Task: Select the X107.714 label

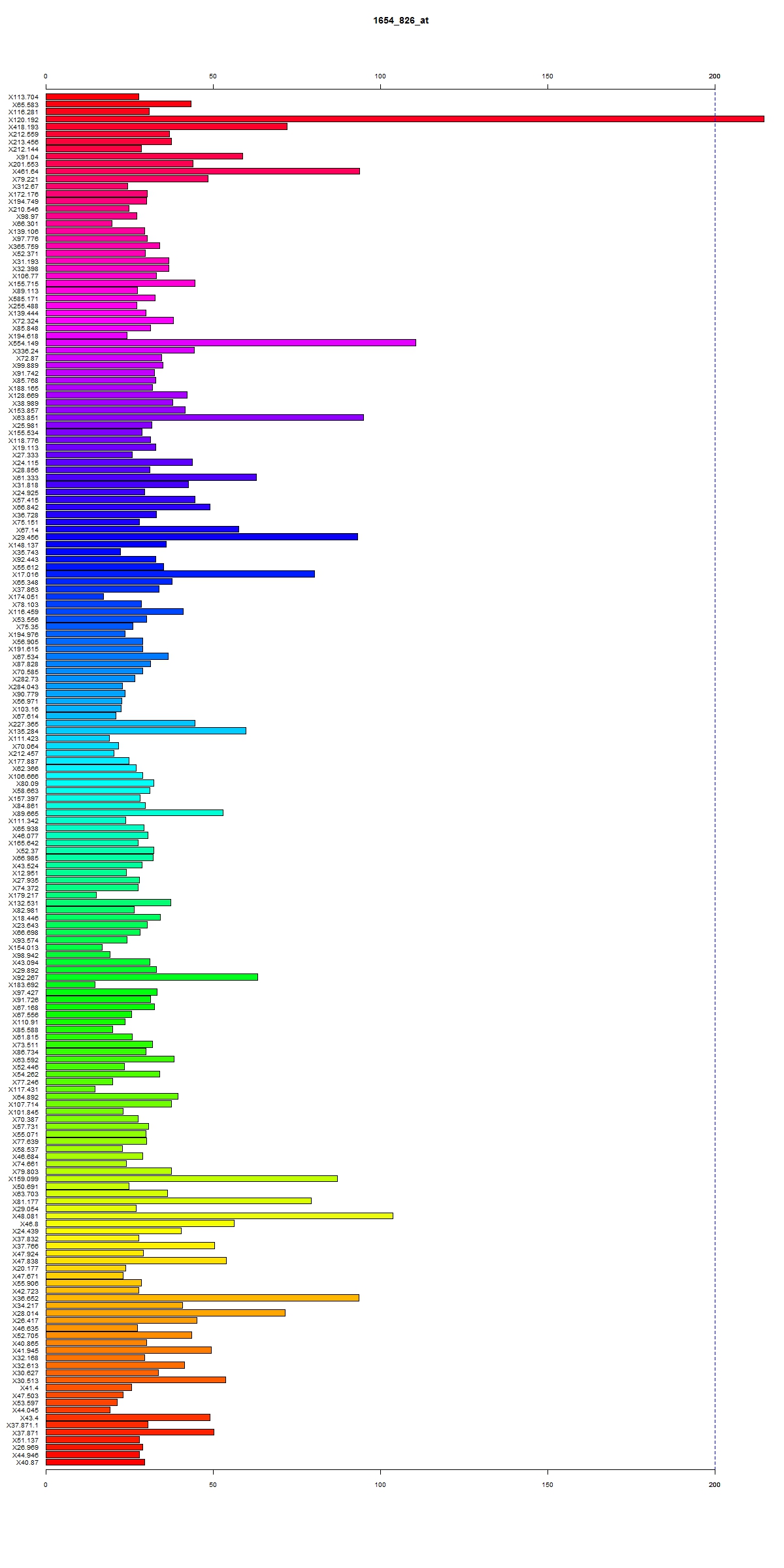Action: point(24,1104)
